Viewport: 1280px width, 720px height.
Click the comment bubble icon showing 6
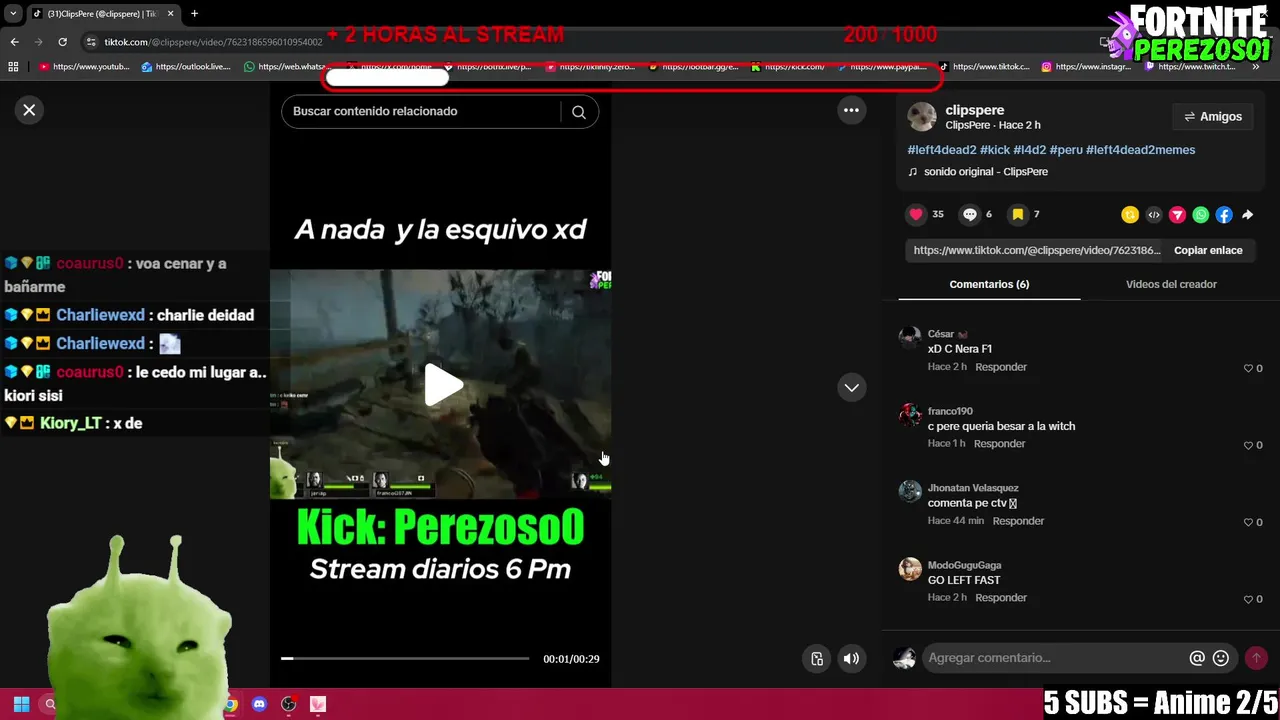click(969, 214)
